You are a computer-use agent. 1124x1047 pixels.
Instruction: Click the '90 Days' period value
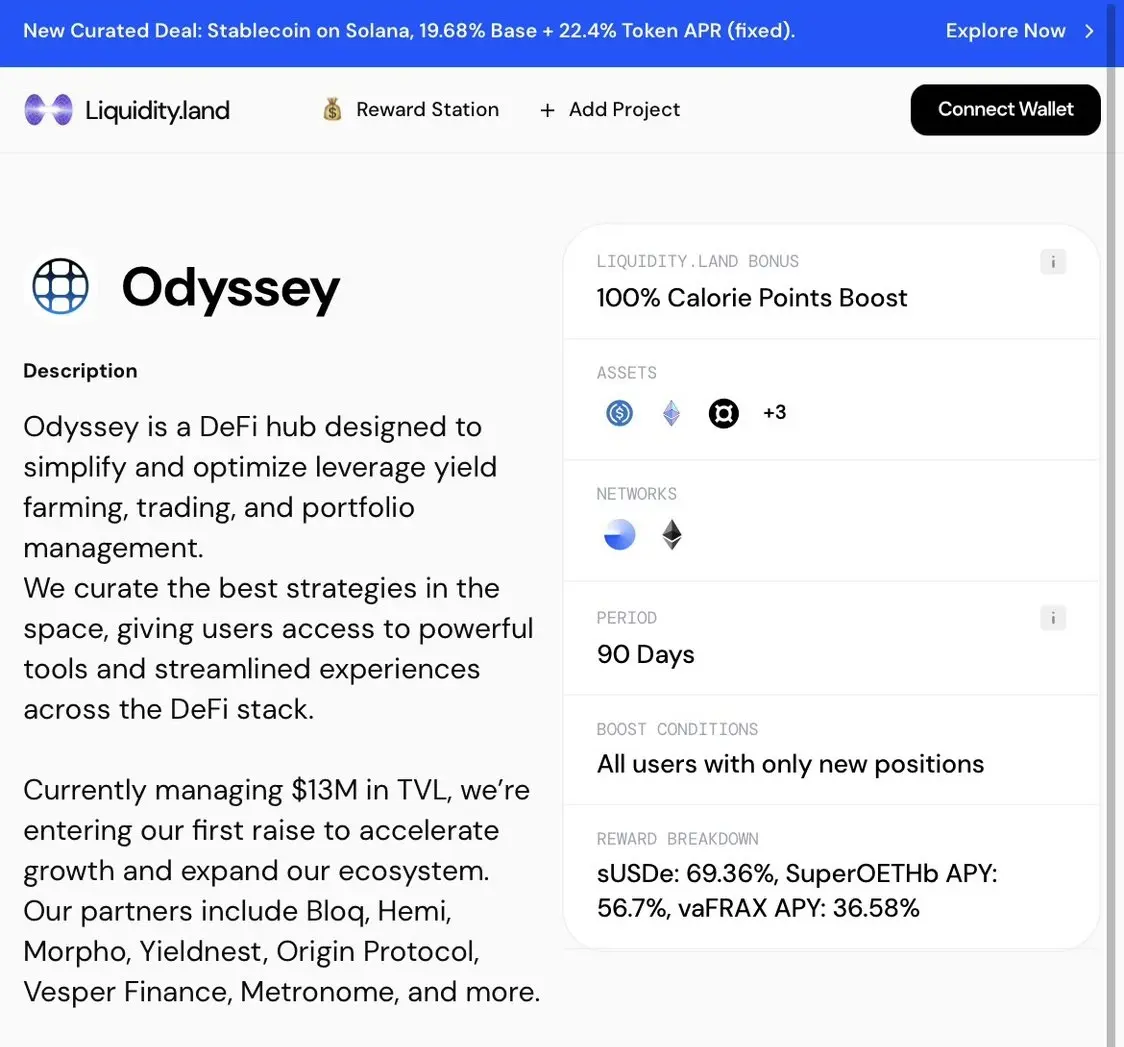coord(645,654)
